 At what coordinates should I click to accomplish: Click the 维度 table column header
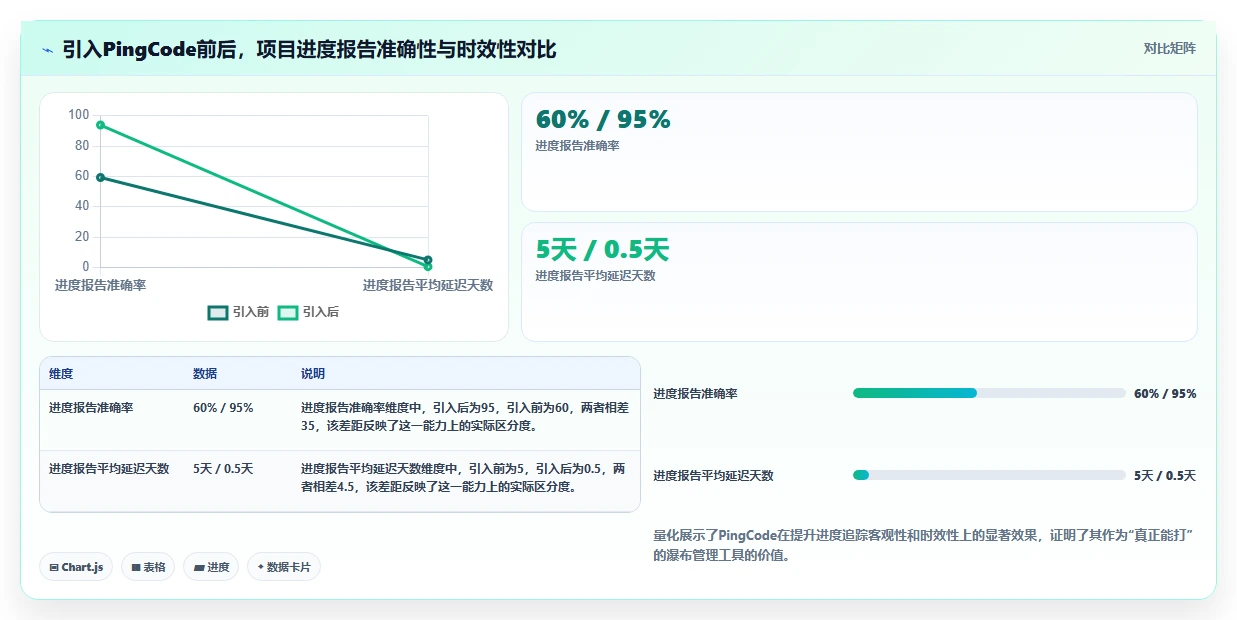pos(61,374)
